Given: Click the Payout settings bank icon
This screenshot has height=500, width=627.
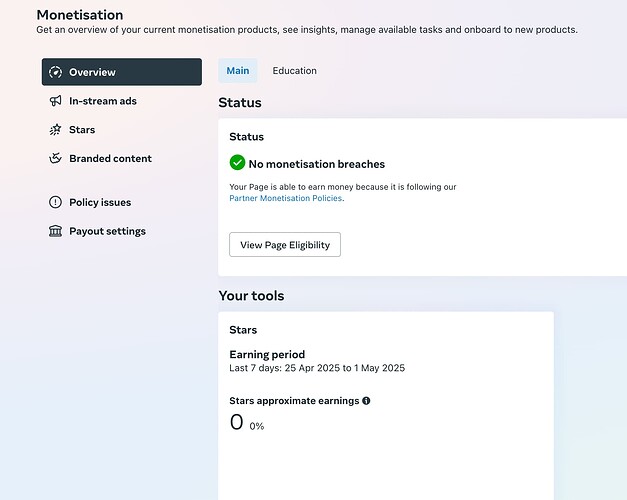Looking at the screenshot, I should (55, 231).
